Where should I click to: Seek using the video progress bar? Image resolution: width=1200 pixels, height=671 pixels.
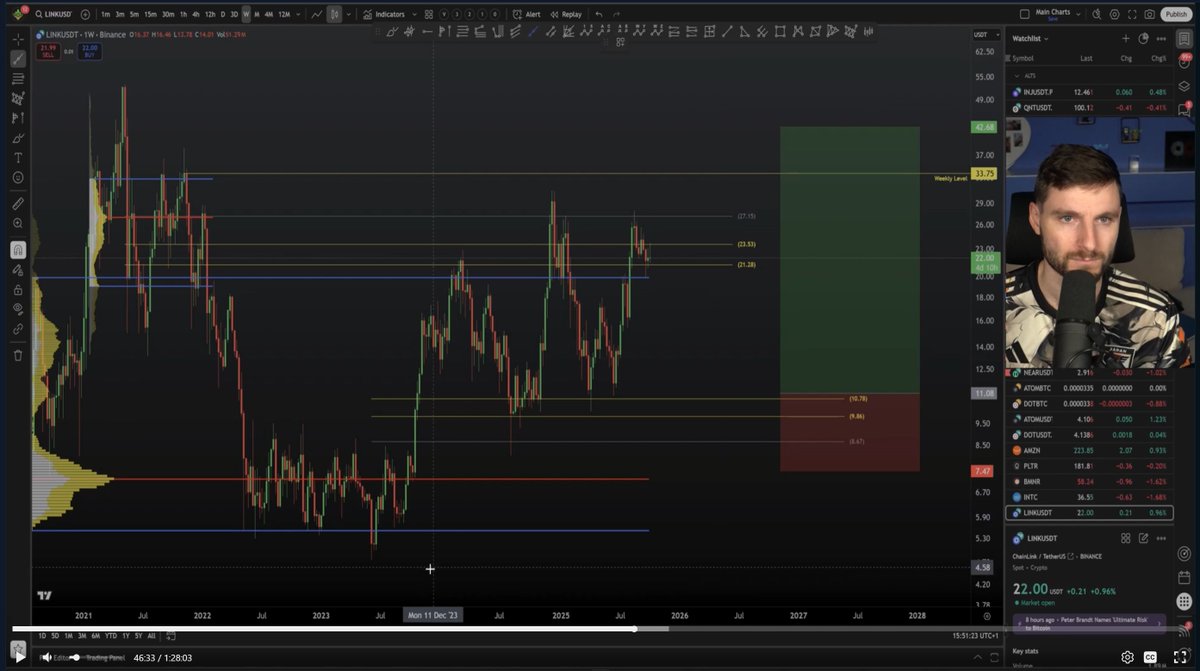[600, 629]
